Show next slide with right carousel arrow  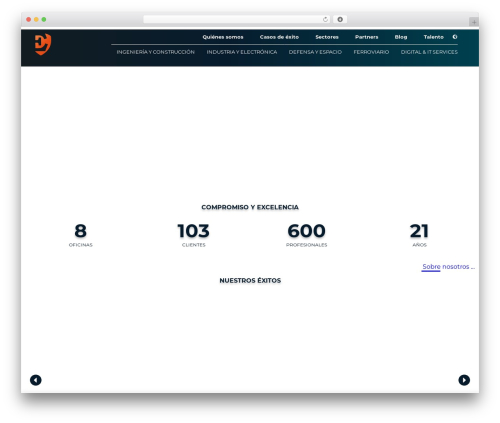click(464, 380)
